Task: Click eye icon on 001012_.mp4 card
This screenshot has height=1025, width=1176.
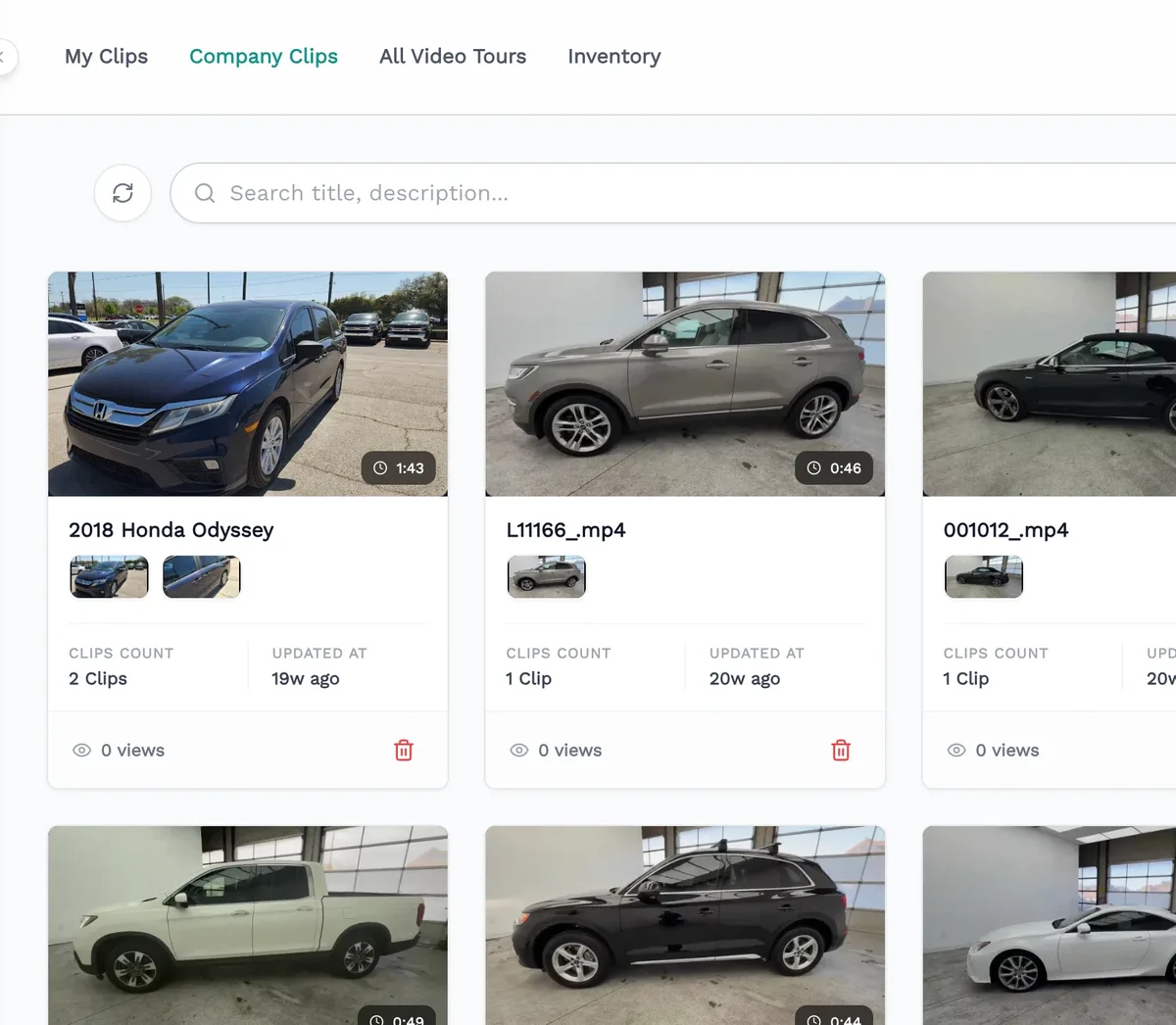Action: pos(956,751)
